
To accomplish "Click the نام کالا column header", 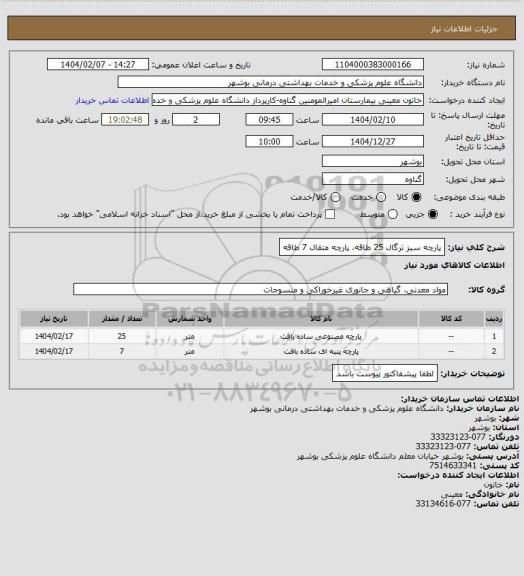I will click(x=321, y=318).
